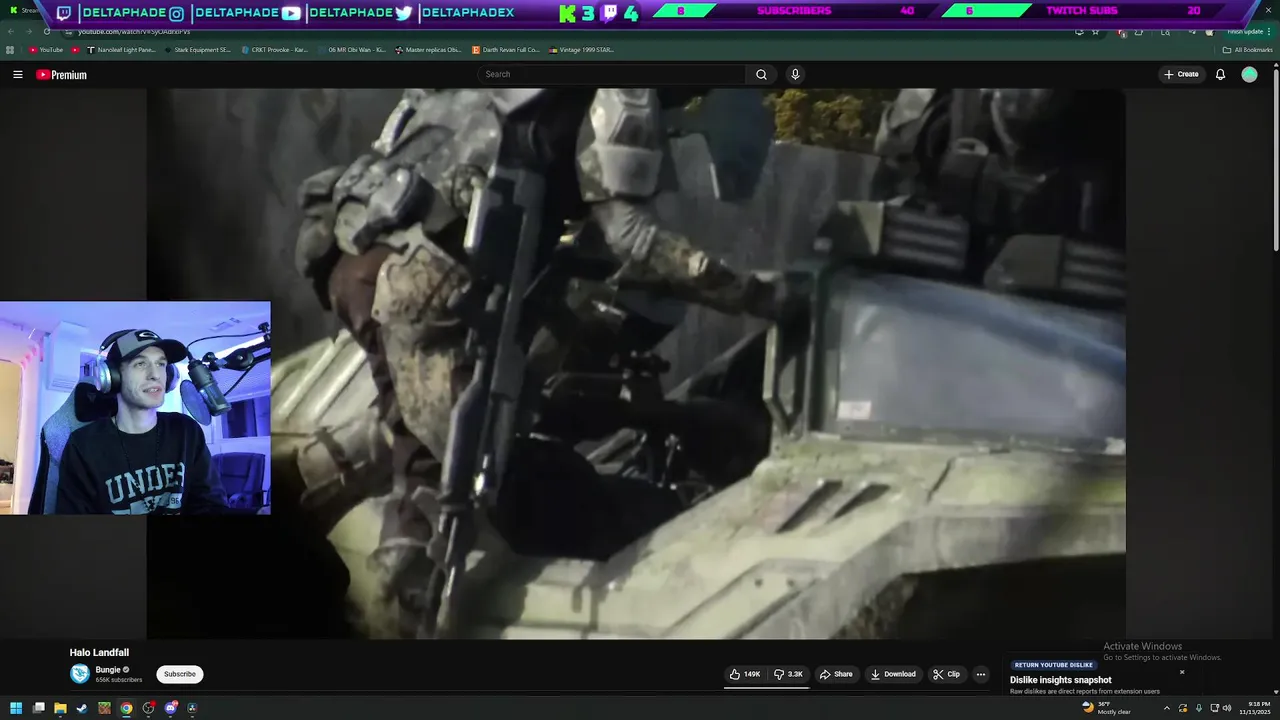Open the YouTube account avatar menu

[x=1249, y=75]
